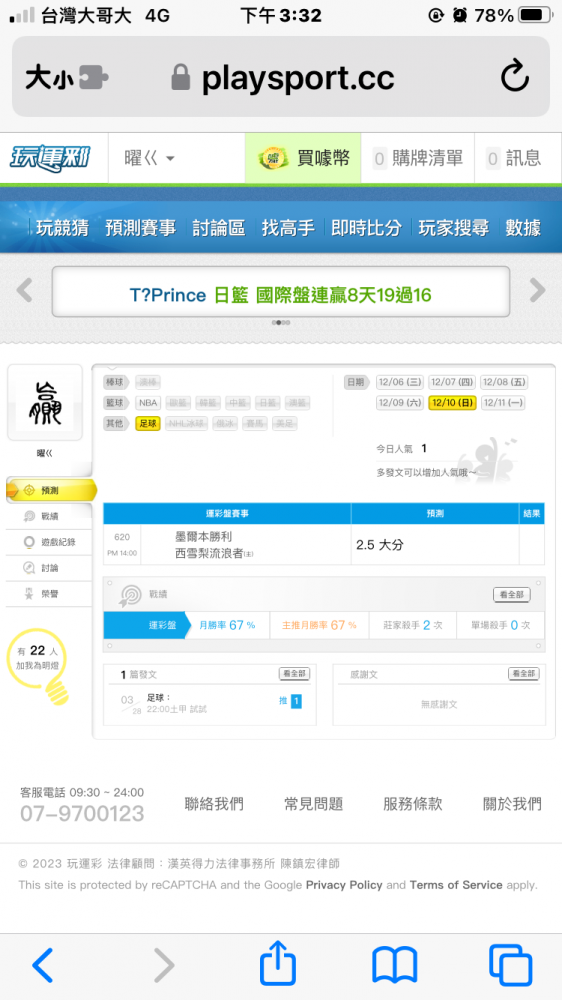Open the Safari bookmarks book icon

(x=394, y=966)
